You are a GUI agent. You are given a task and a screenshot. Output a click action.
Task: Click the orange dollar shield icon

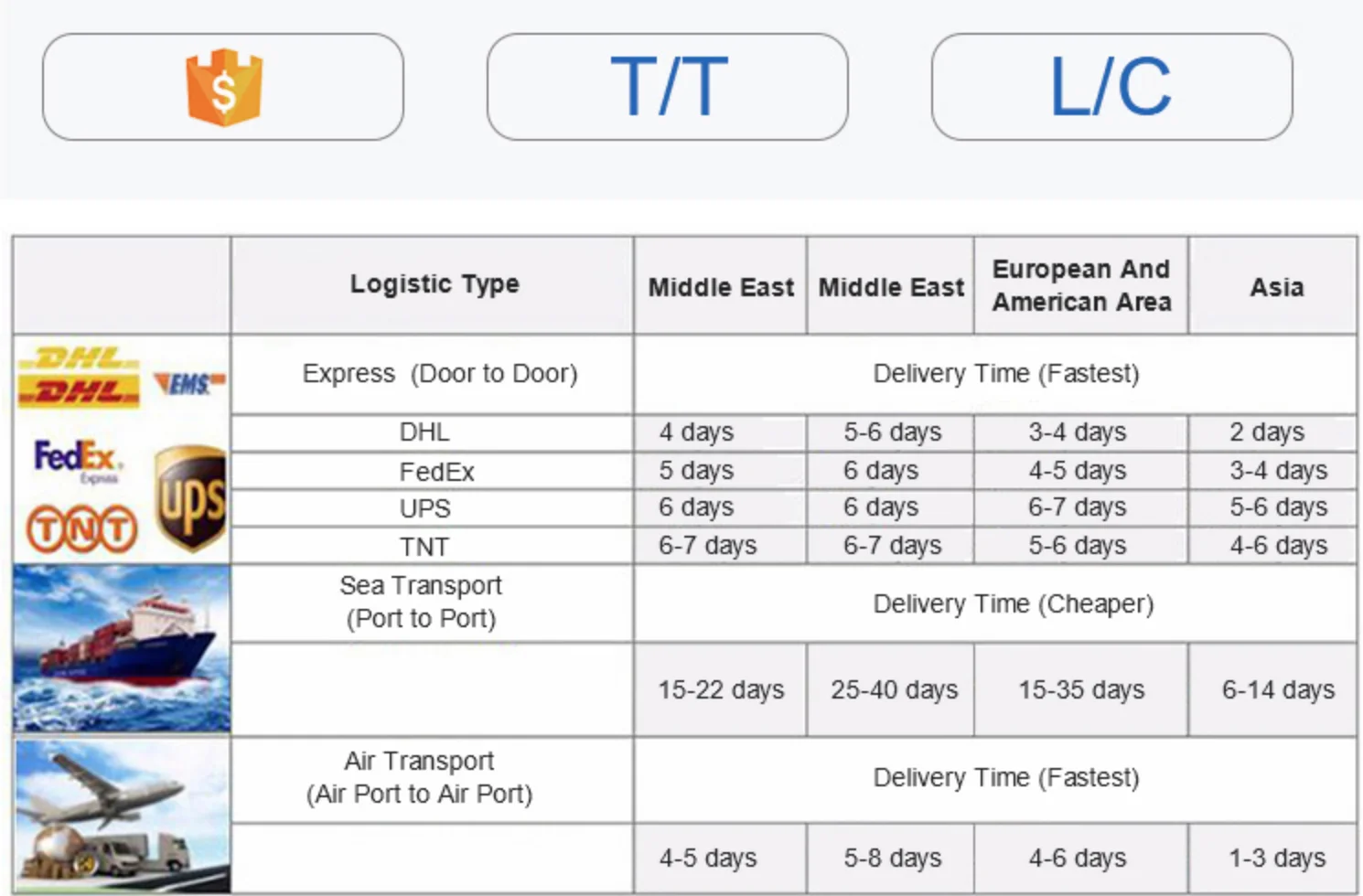tap(224, 88)
